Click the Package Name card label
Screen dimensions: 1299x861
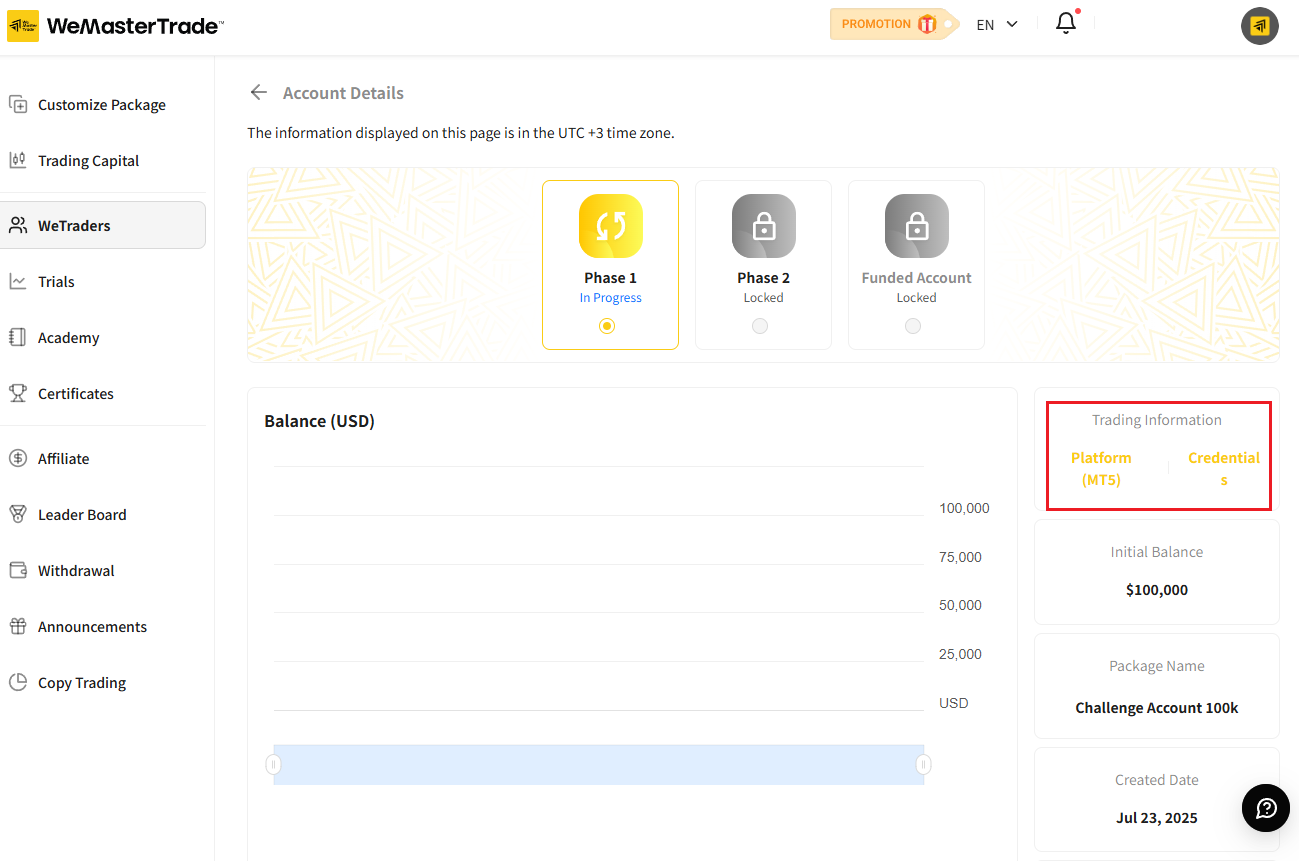1157,666
